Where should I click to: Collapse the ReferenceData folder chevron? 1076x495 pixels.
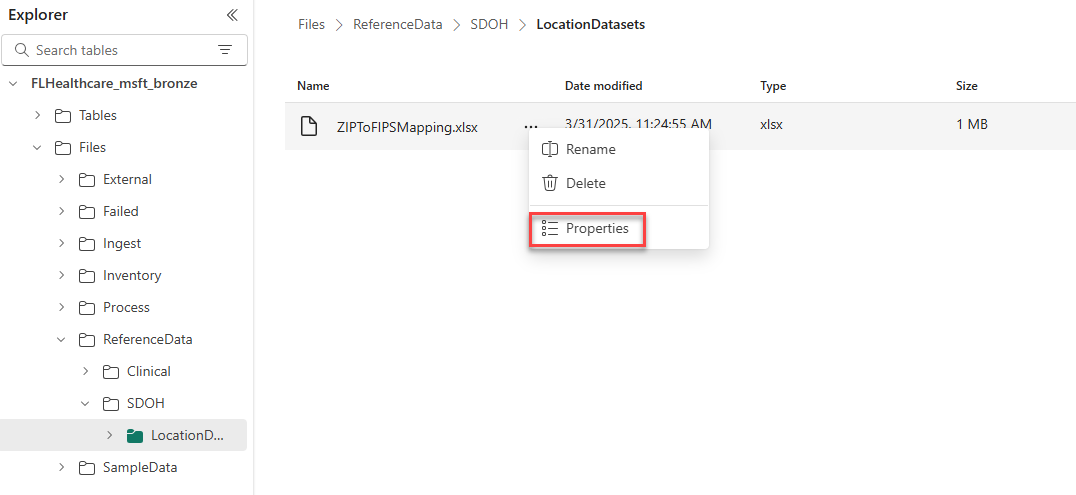(62, 339)
